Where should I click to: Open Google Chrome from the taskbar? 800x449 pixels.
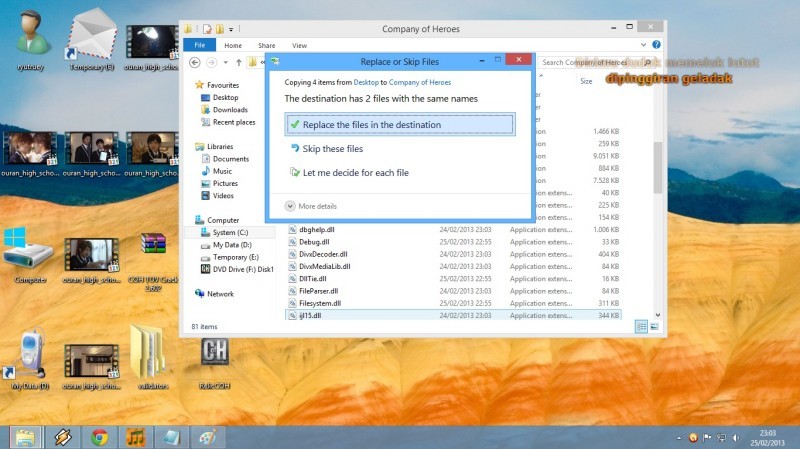pos(99,437)
